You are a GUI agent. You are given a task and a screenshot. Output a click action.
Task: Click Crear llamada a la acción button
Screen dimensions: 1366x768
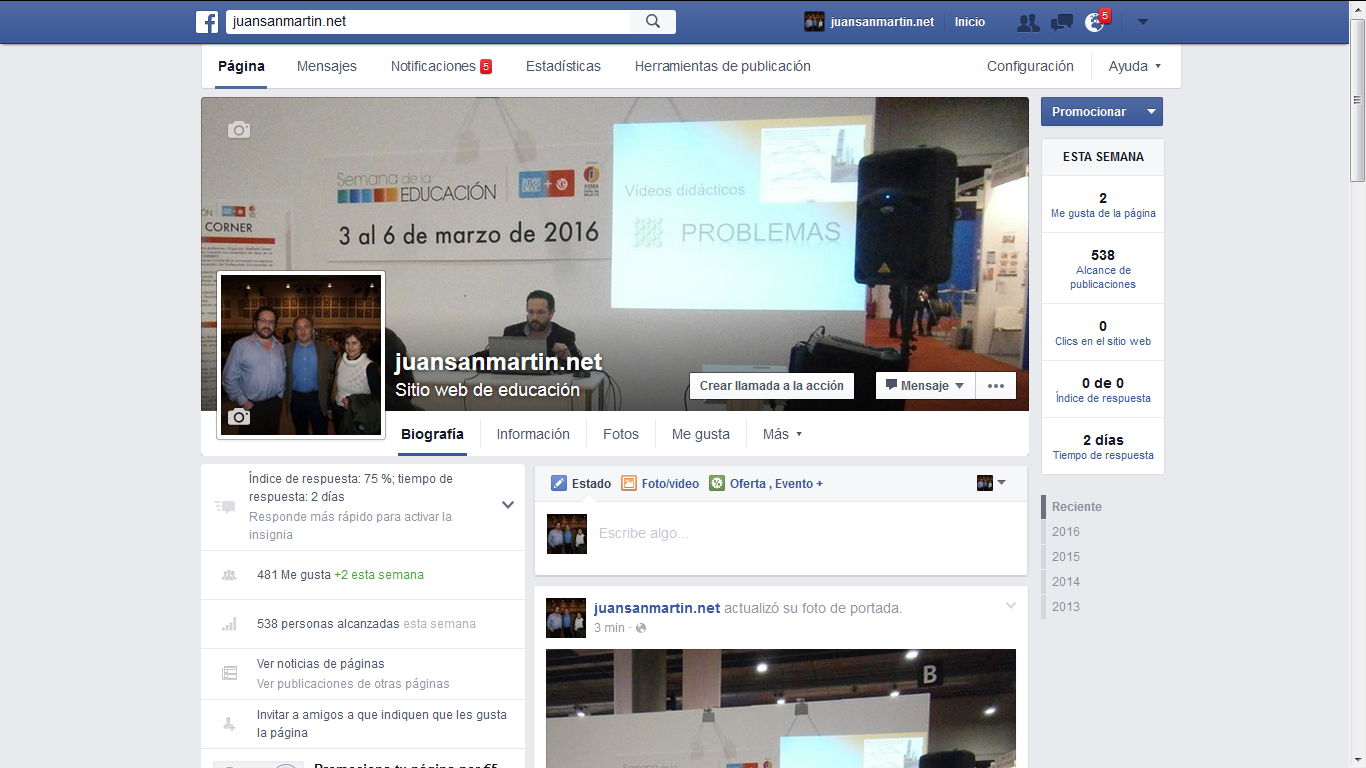pos(772,386)
